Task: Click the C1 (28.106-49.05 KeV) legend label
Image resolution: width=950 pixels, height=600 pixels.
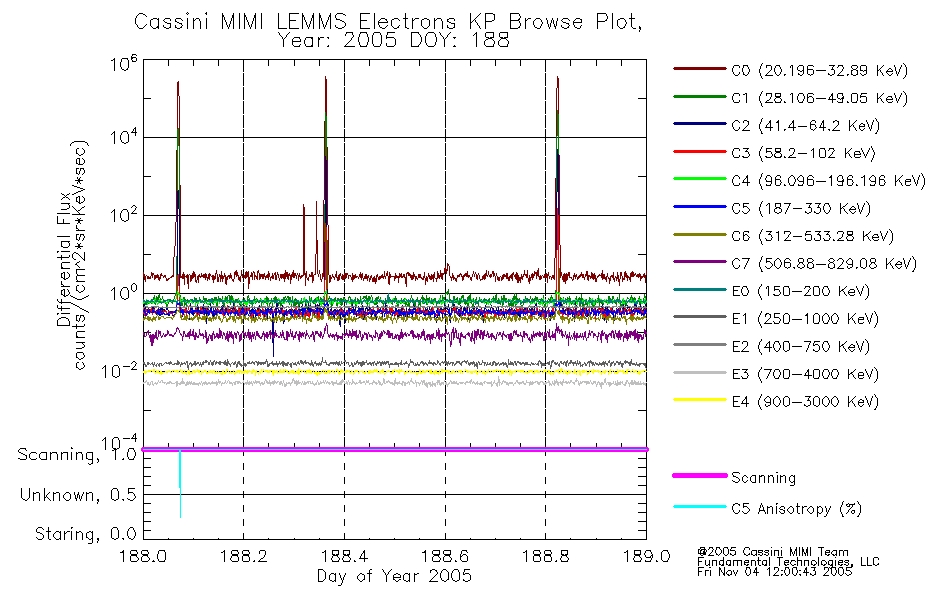Action: coord(819,98)
